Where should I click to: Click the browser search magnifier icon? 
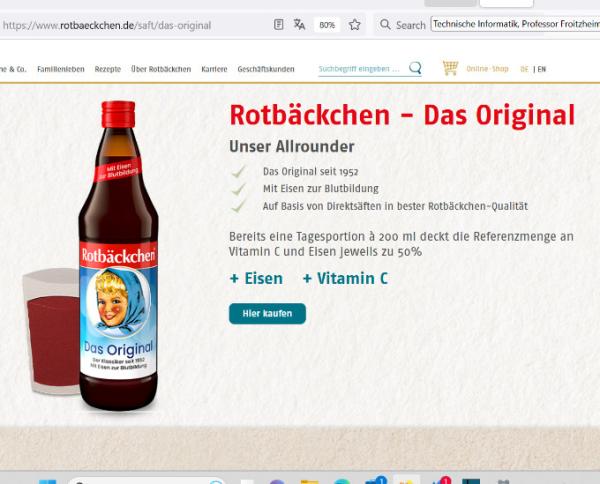click(385, 25)
